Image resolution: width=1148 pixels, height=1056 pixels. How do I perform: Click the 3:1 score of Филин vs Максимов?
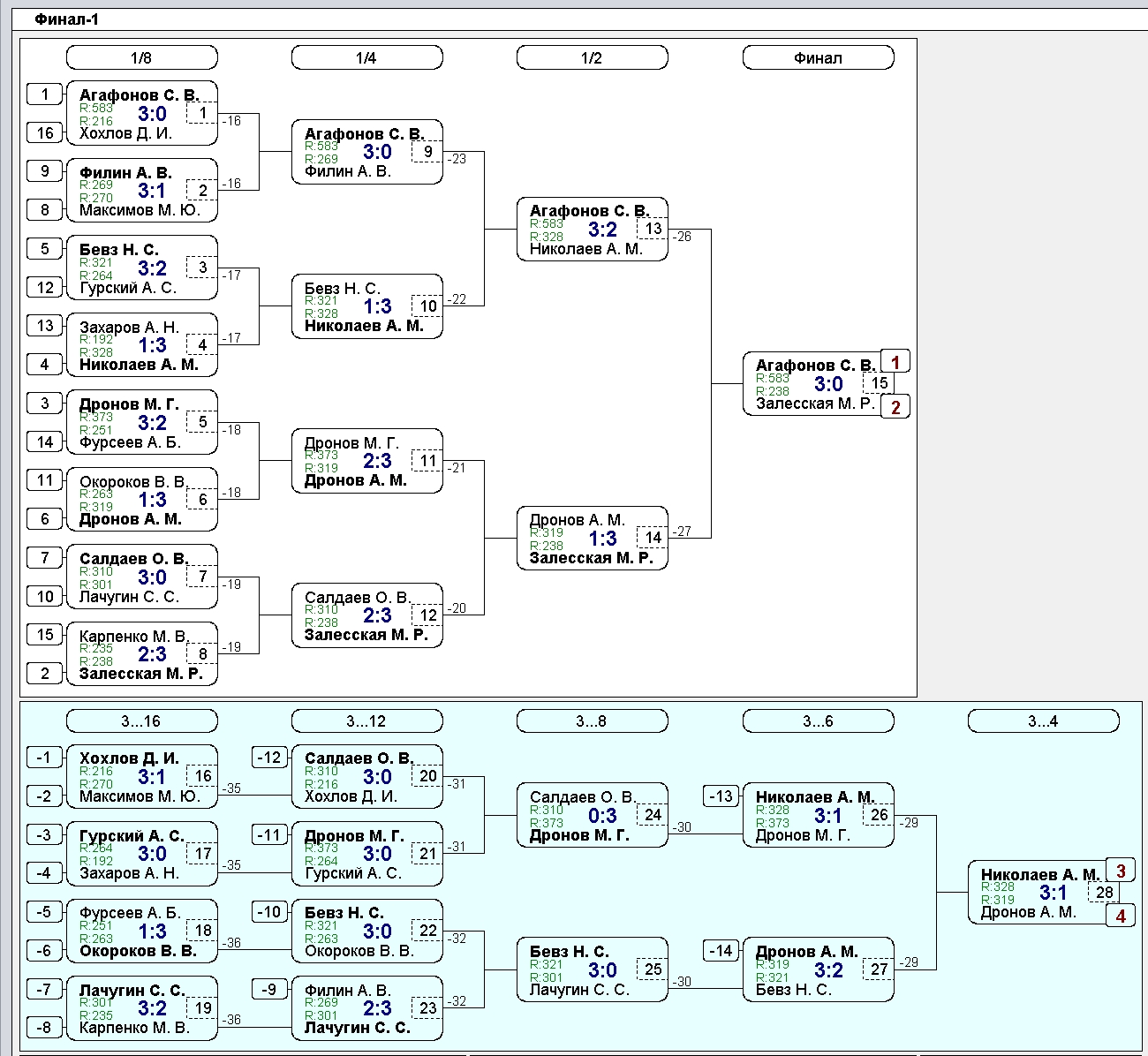[152, 191]
